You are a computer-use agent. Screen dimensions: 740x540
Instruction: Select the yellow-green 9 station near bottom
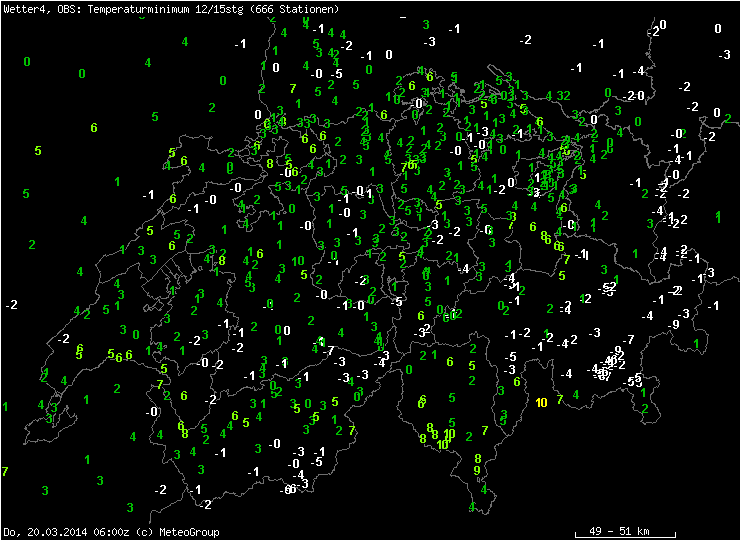[x=477, y=470]
